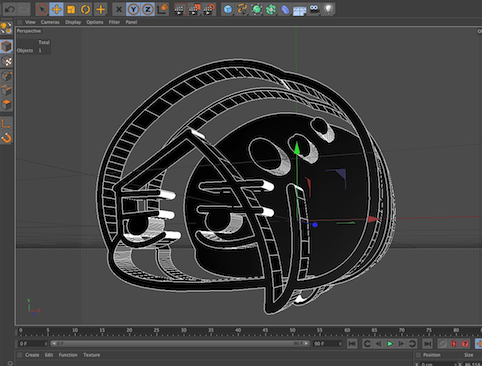
Task: Click the Perspective viewport label
Action: 29,31
